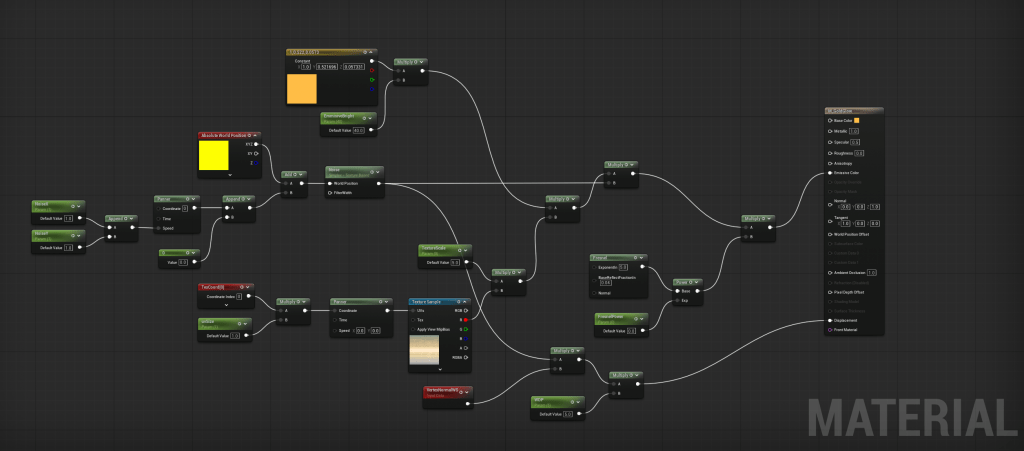Toggle the Apply View MipBias pin on Texture Sample
The width and height of the screenshot is (1024, 451).
click(414, 330)
